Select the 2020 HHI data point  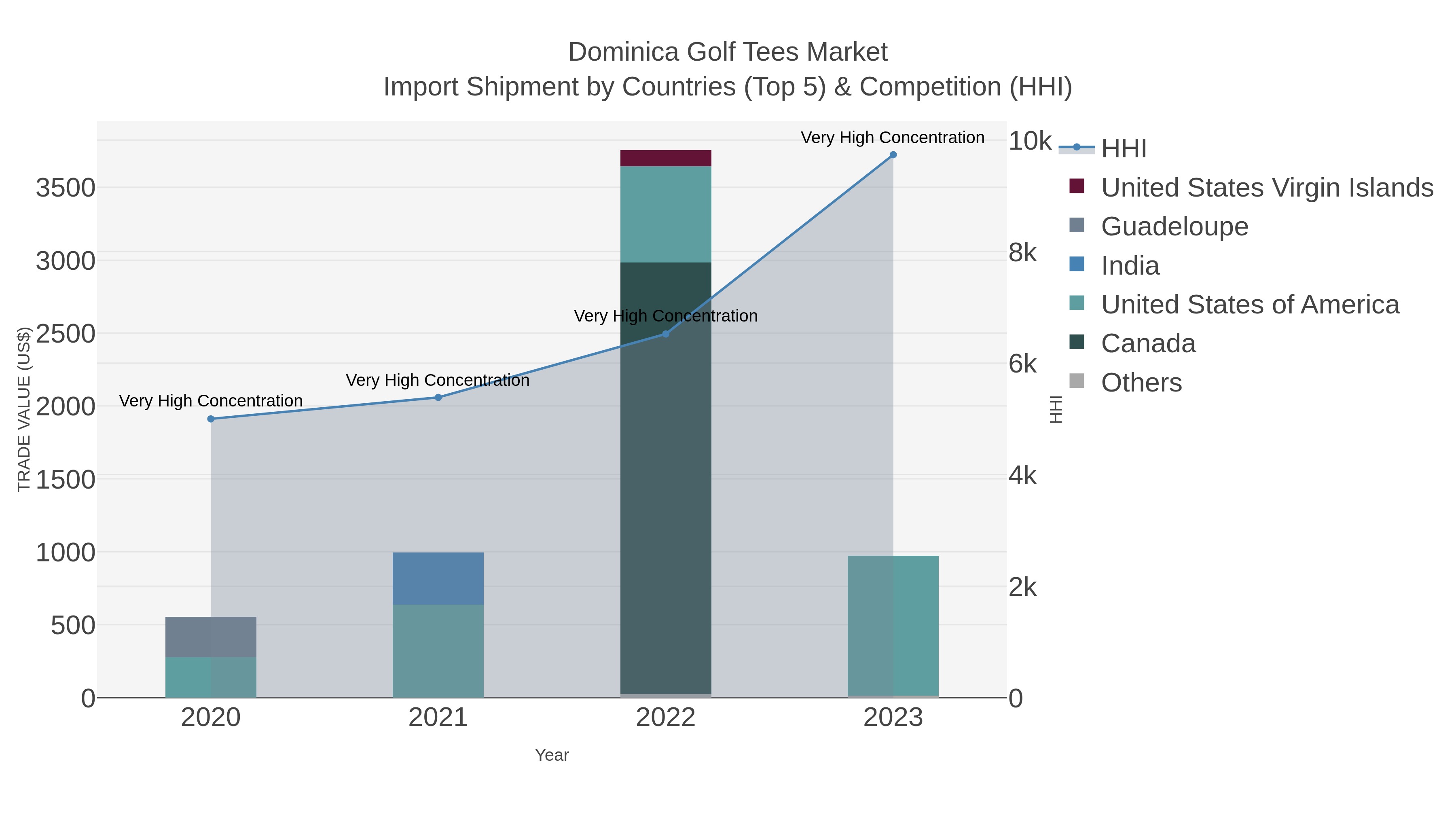coord(211,419)
